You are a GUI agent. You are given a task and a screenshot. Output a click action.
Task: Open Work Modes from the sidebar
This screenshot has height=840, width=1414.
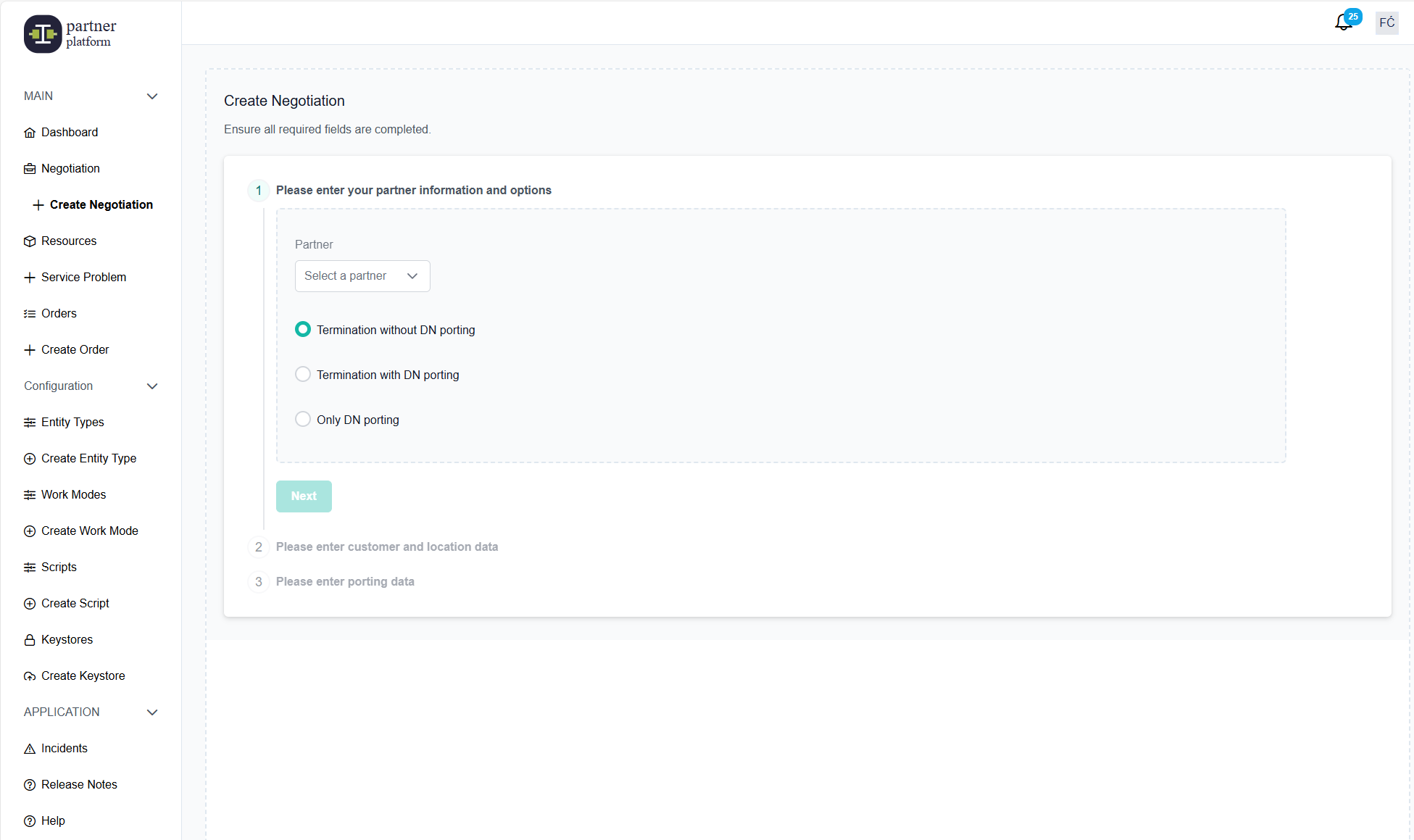(73, 494)
